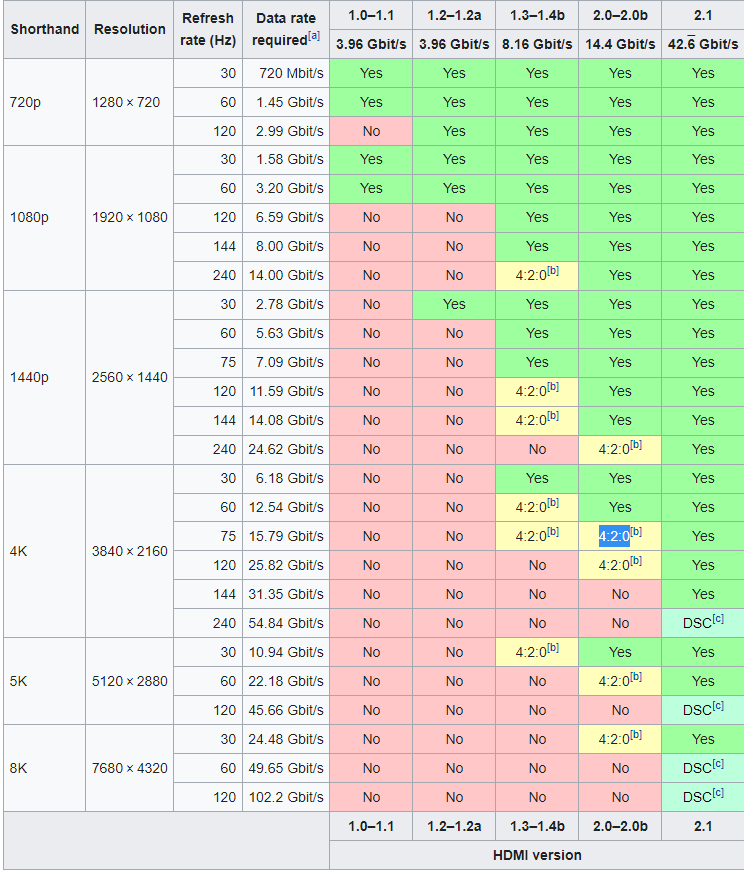Click the 2.1 header at table top
The image size is (744, 872).
[x=703, y=15]
